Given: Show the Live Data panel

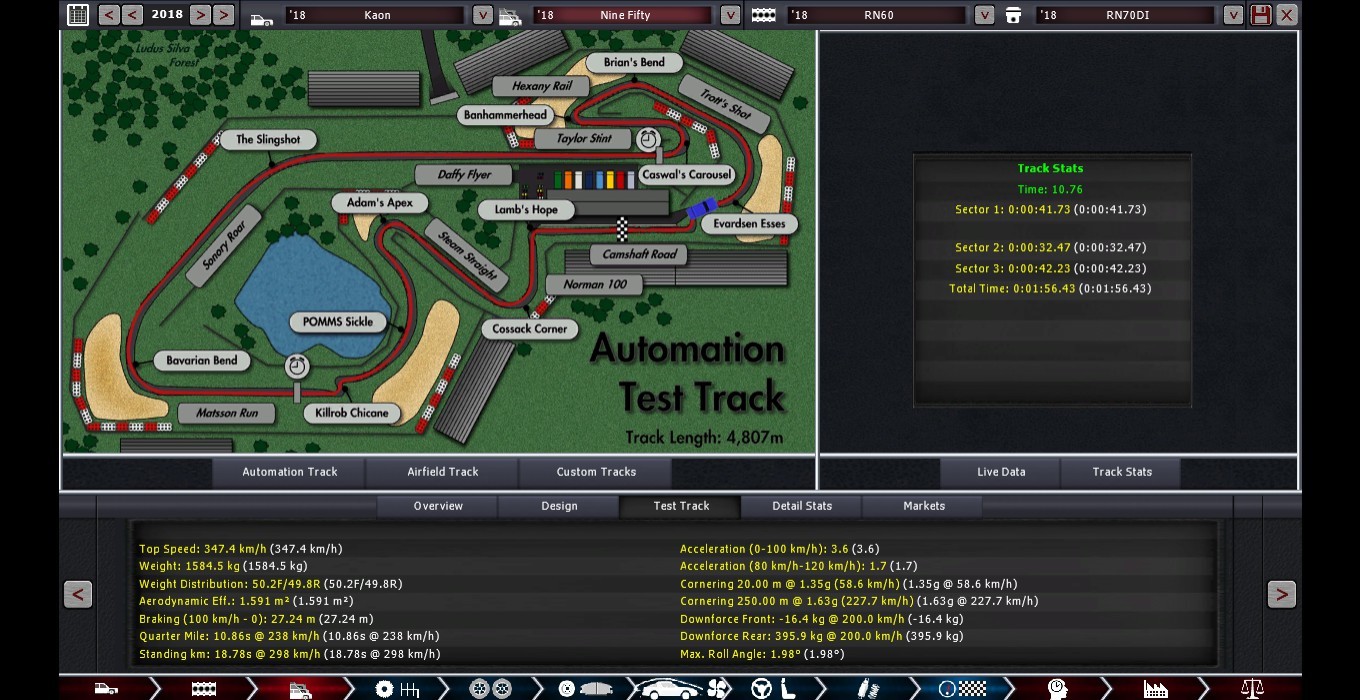Looking at the screenshot, I should (x=1000, y=472).
